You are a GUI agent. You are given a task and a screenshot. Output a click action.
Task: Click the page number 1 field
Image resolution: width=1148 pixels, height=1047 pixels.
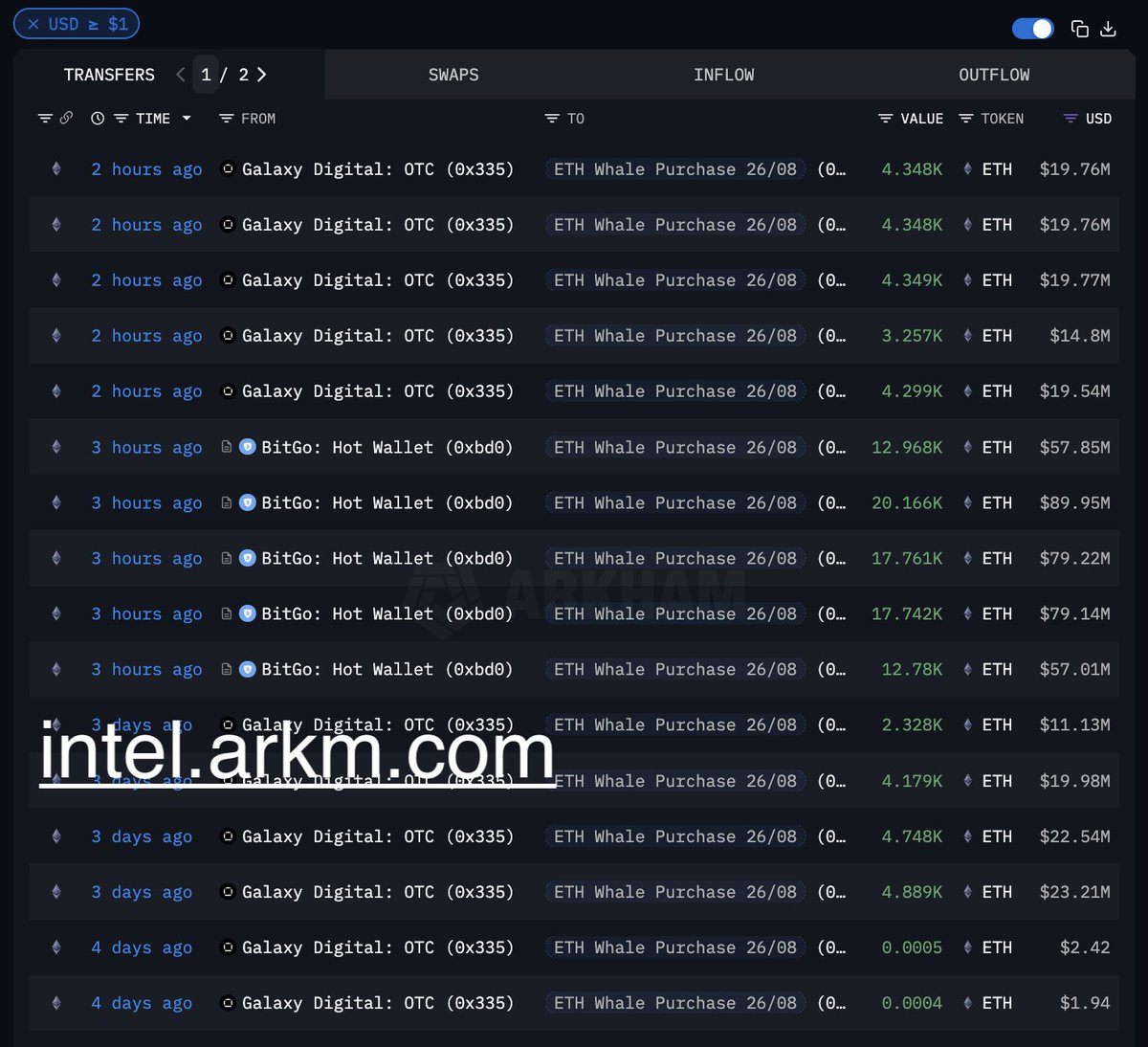coord(206,75)
